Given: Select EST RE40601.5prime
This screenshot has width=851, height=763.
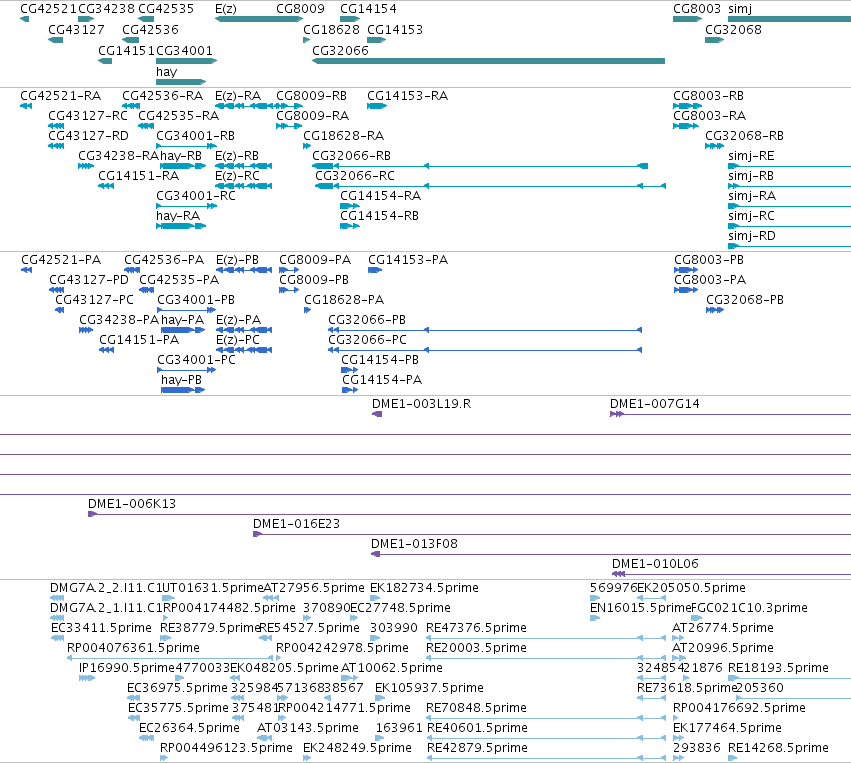Looking at the screenshot, I should [x=546, y=738].
